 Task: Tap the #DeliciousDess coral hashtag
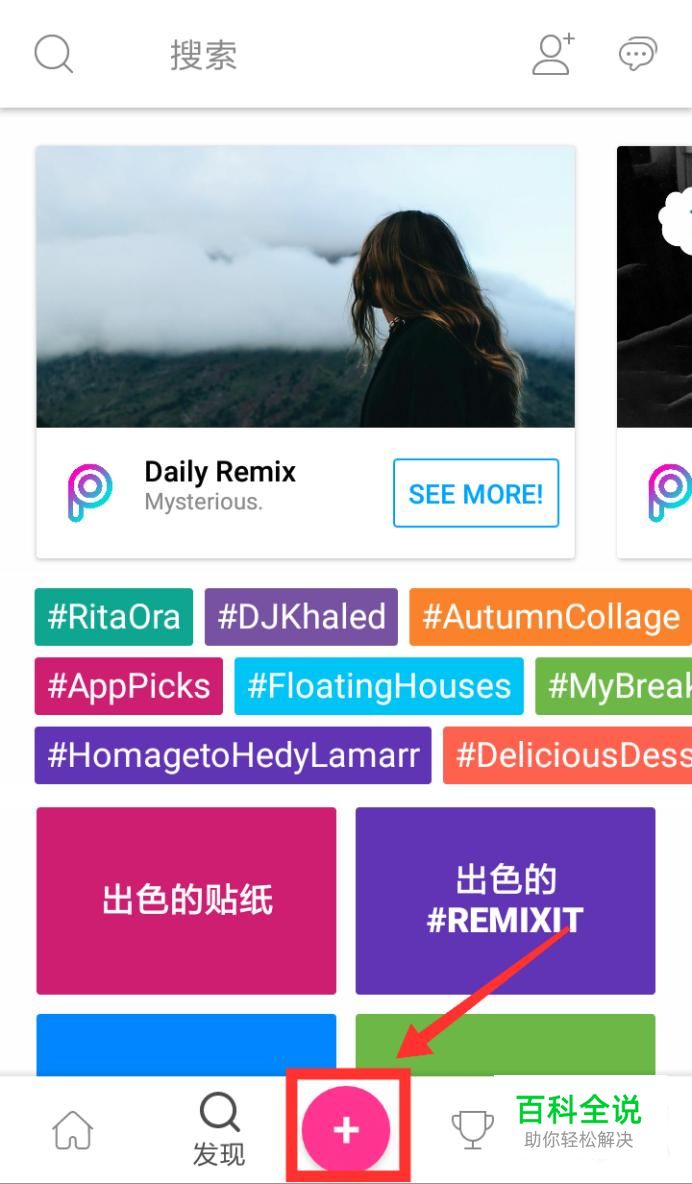tap(567, 755)
